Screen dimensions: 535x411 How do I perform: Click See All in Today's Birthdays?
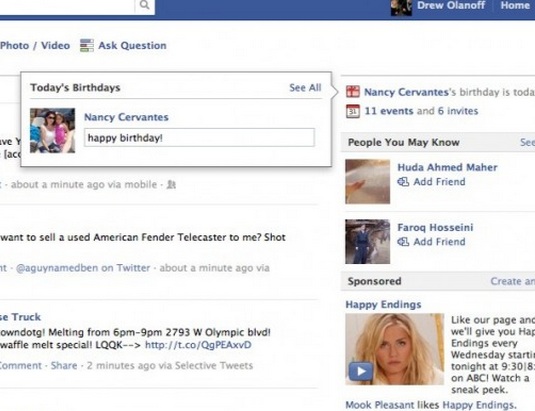pos(305,88)
